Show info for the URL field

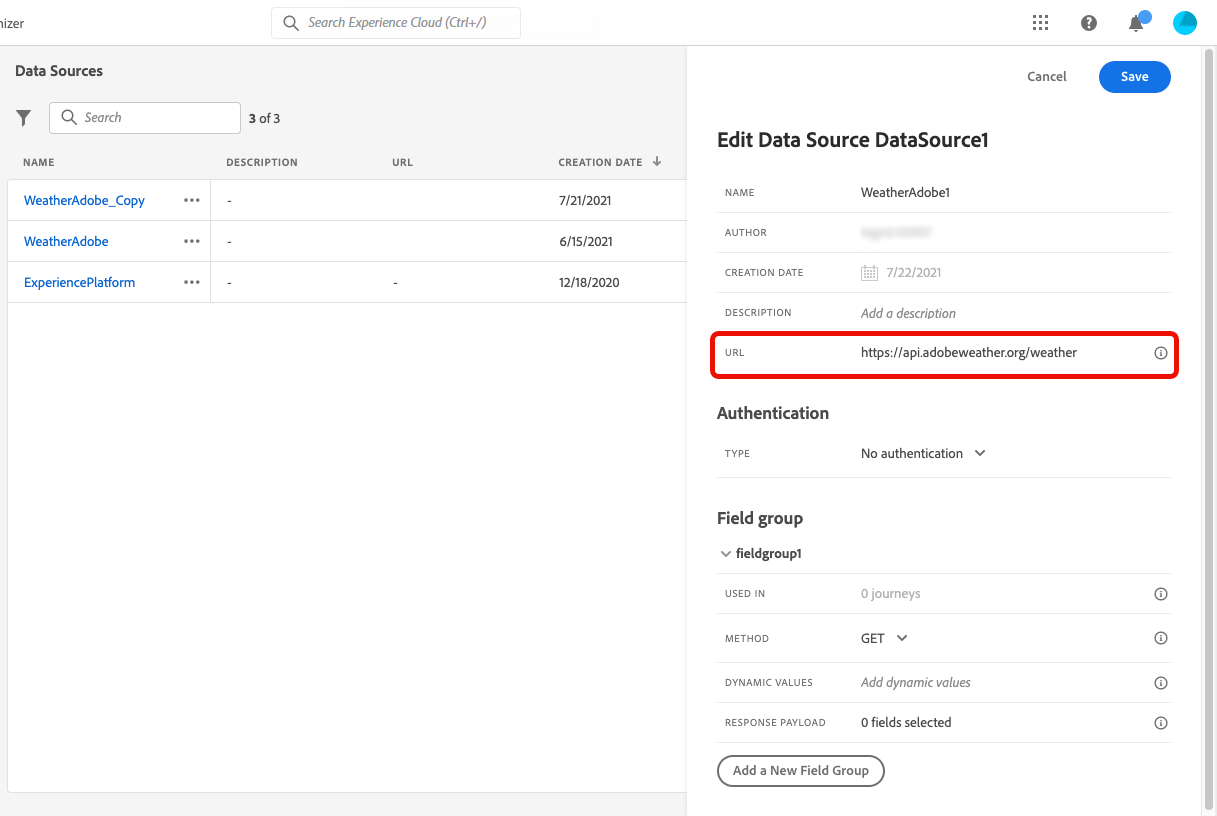coord(1161,353)
